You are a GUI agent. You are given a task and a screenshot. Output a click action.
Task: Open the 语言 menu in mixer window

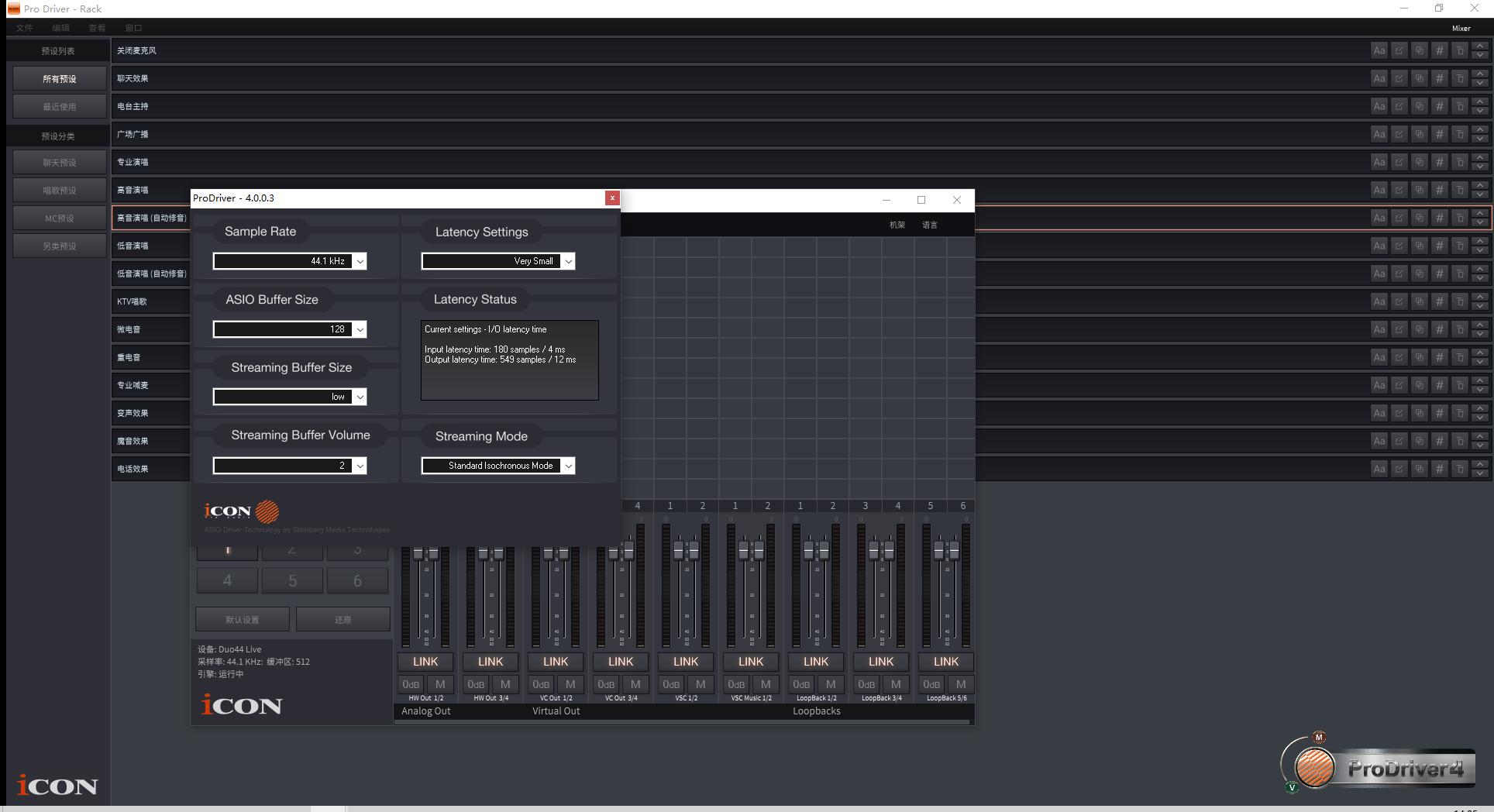[930, 225]
